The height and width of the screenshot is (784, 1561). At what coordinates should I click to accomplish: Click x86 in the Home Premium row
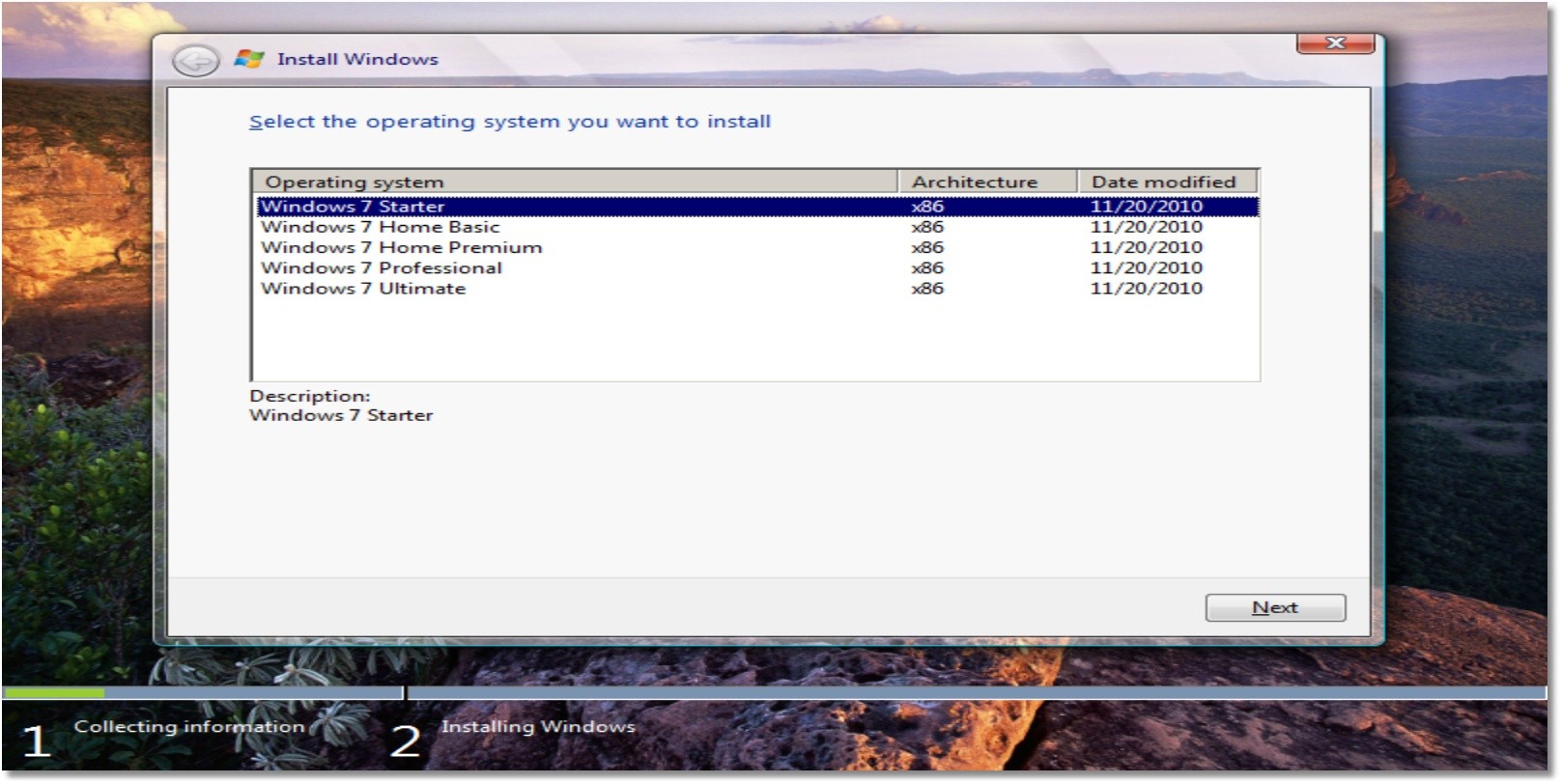[x=927, y=247]
